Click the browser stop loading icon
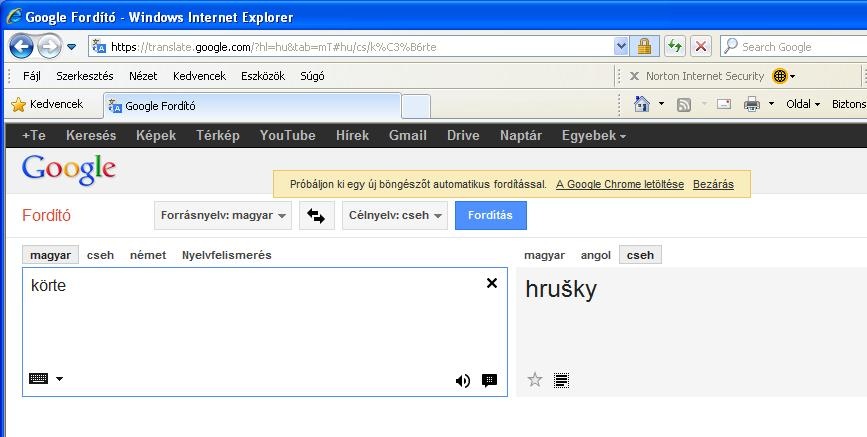 [x=701, y=46]
